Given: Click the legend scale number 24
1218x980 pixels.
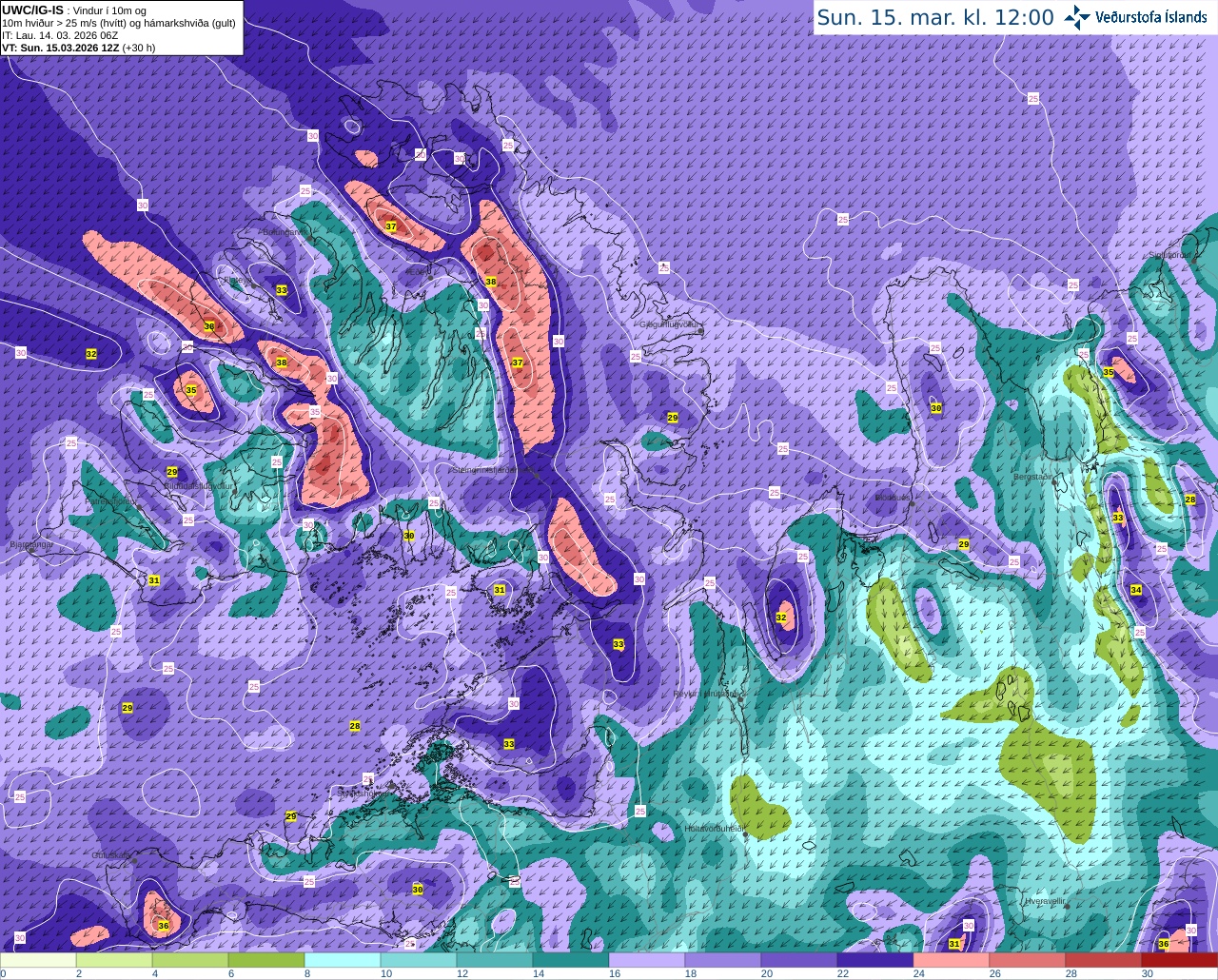Looking at the screenshot, I should point(919,974).
